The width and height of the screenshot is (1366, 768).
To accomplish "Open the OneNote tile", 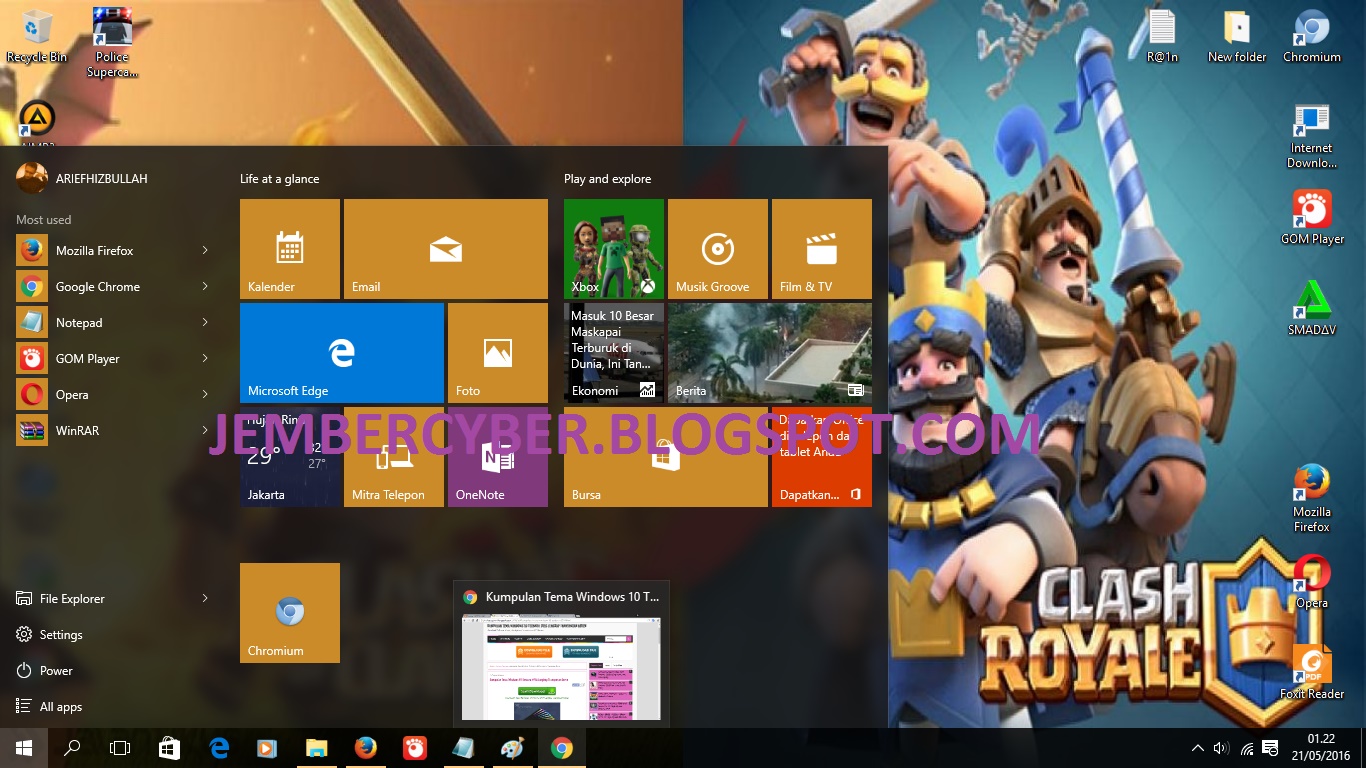I will point(498,457).
